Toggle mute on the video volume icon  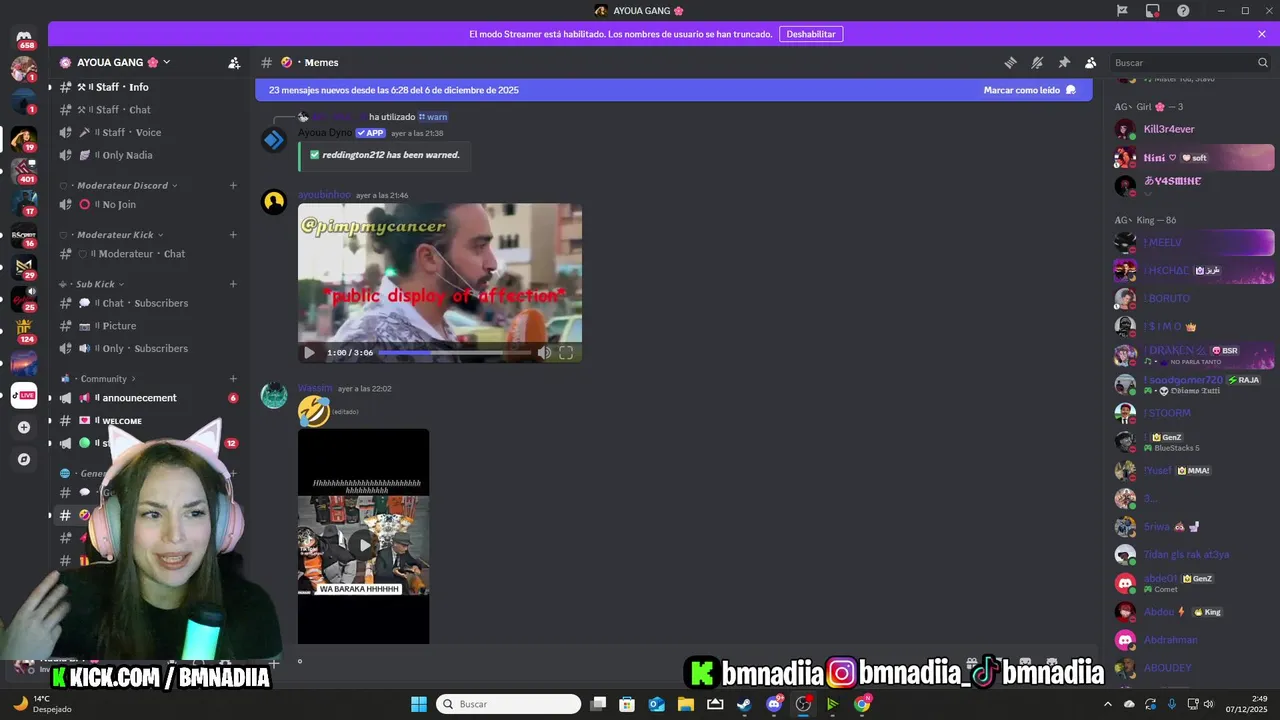[544, 353]
